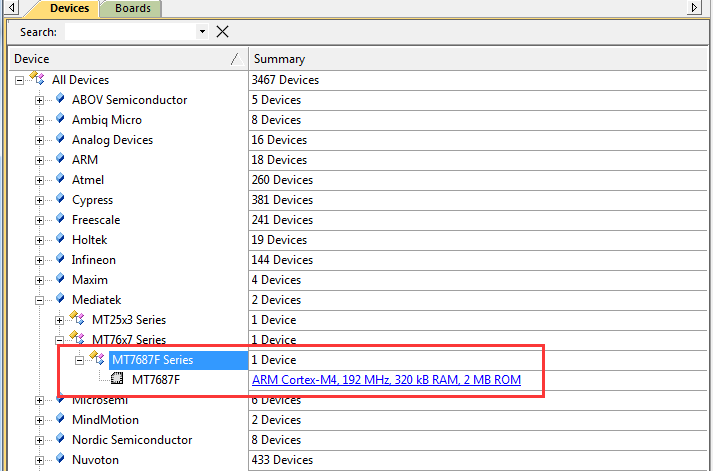Viewport: 713px width, 471px height.
Task: Collapse the MT76x7 Series node
Action: [x=60, y=341]
